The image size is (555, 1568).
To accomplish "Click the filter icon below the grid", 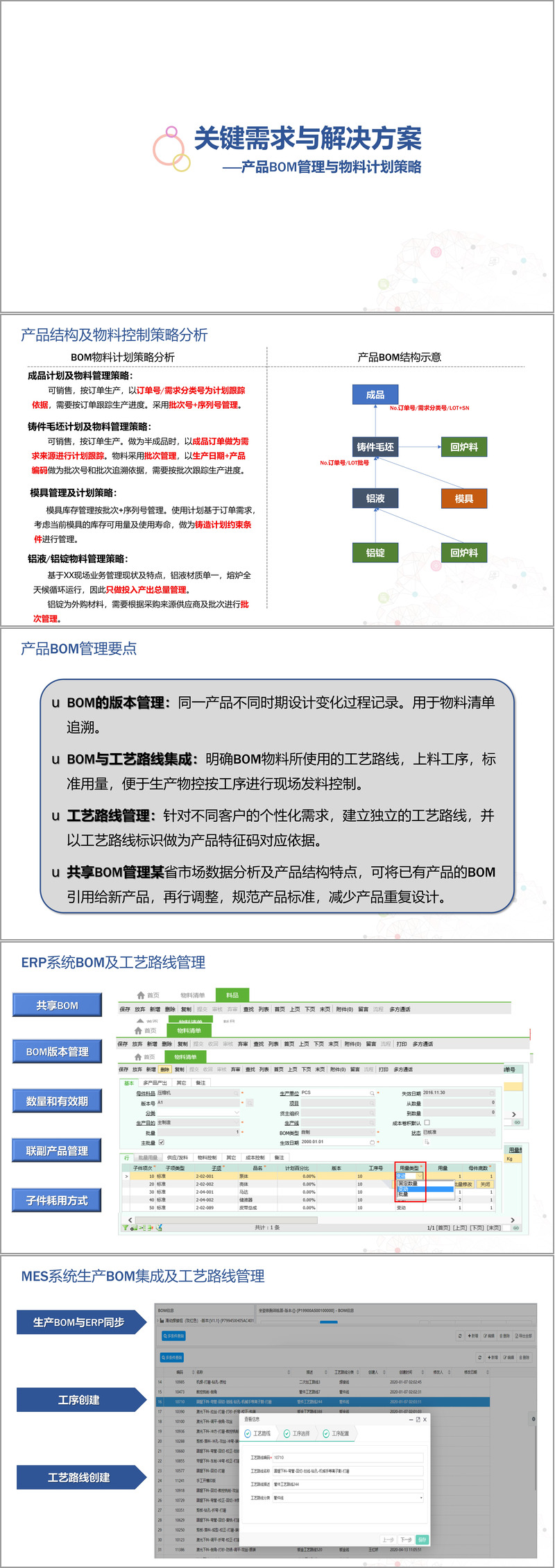I will (126, 1228).
